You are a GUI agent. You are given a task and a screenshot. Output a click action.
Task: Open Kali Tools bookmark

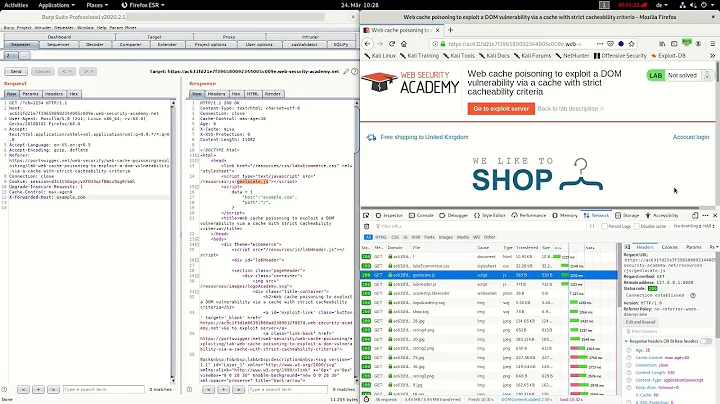459,56
